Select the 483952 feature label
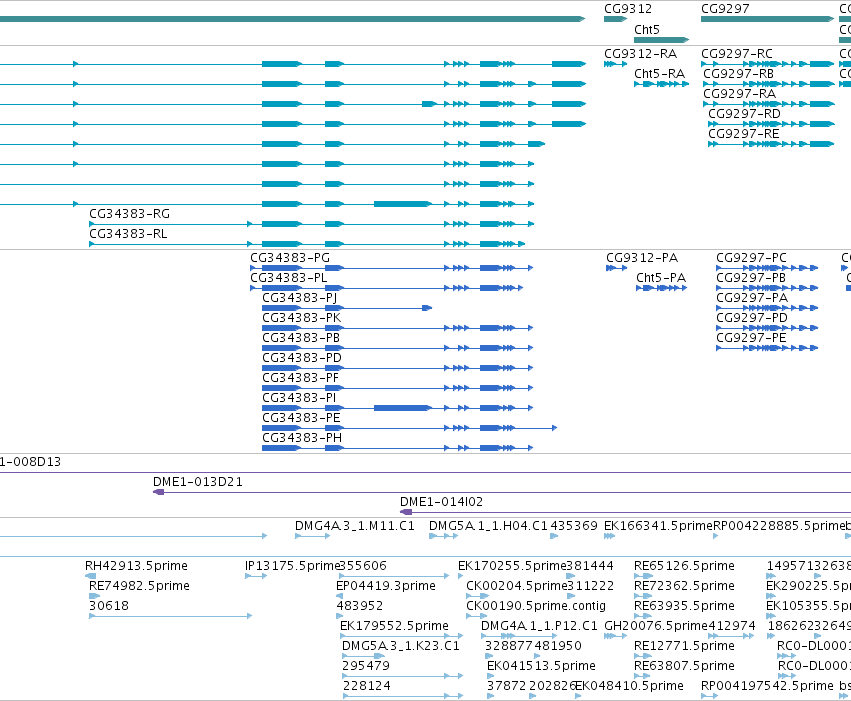The image size is (851, 701). (360, 606)
